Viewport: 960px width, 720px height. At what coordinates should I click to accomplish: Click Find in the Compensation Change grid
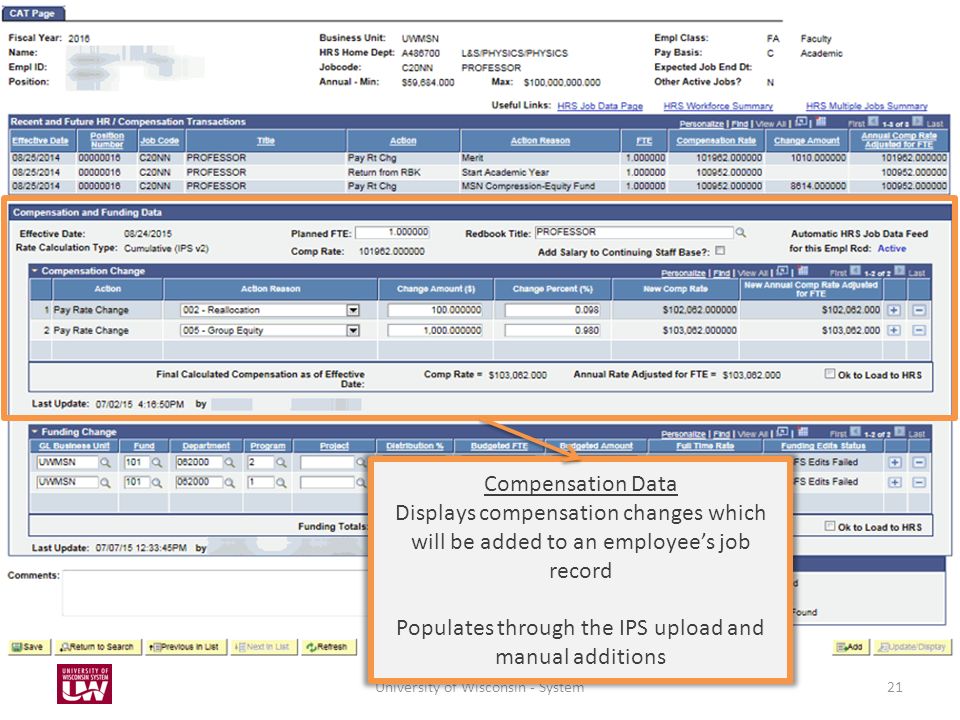722,273
